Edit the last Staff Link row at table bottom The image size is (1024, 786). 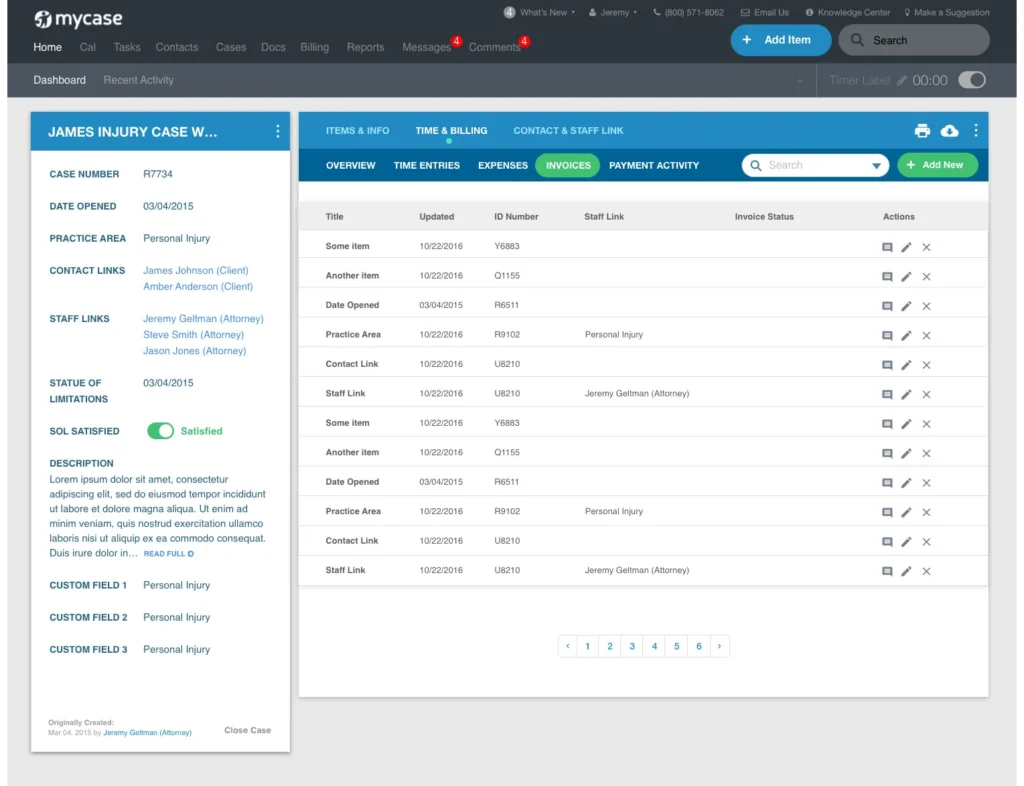tap(906, 571)
